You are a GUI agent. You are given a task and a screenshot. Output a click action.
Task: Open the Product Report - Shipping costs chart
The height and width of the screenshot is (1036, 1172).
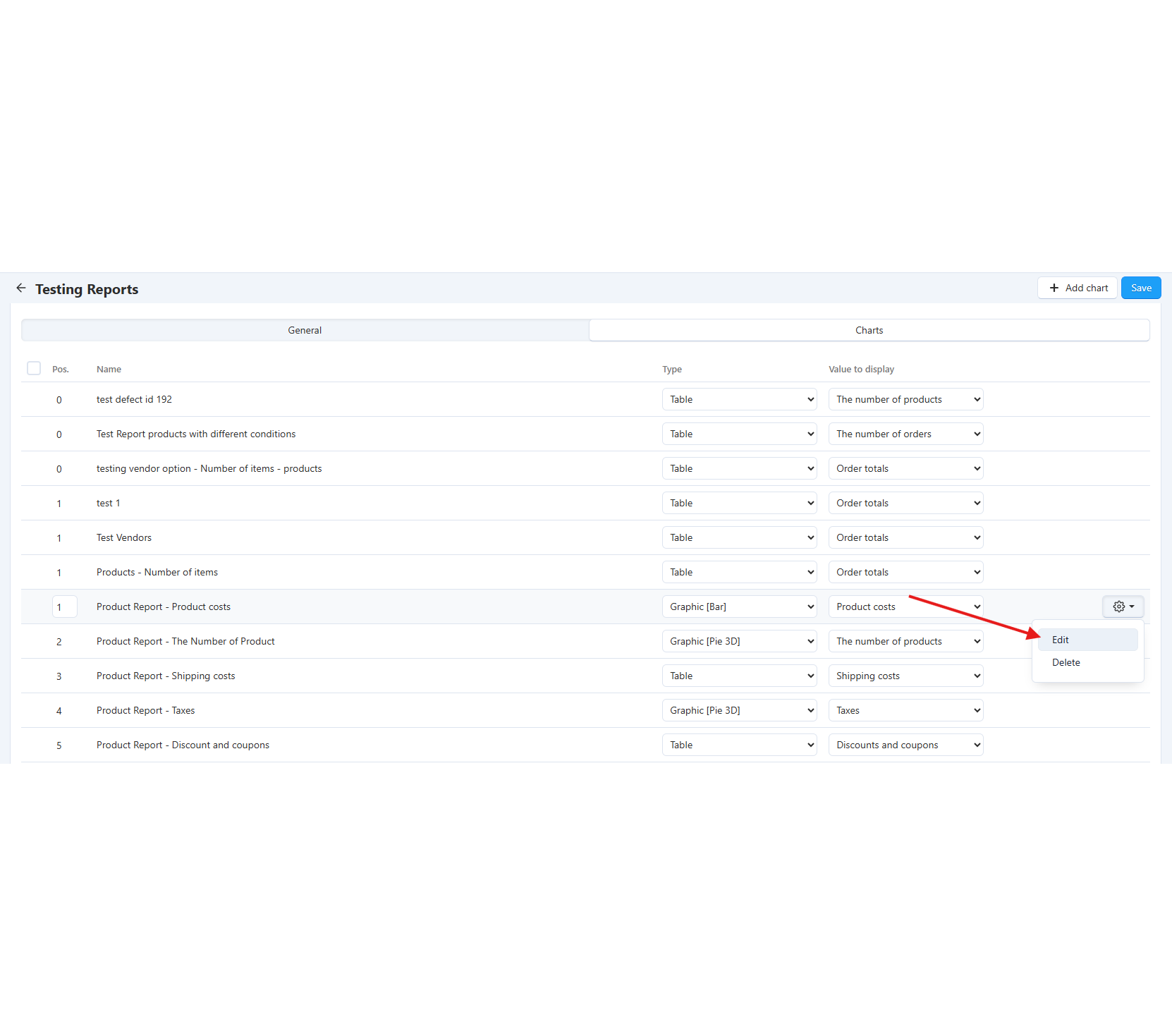(x=166, y=676)
